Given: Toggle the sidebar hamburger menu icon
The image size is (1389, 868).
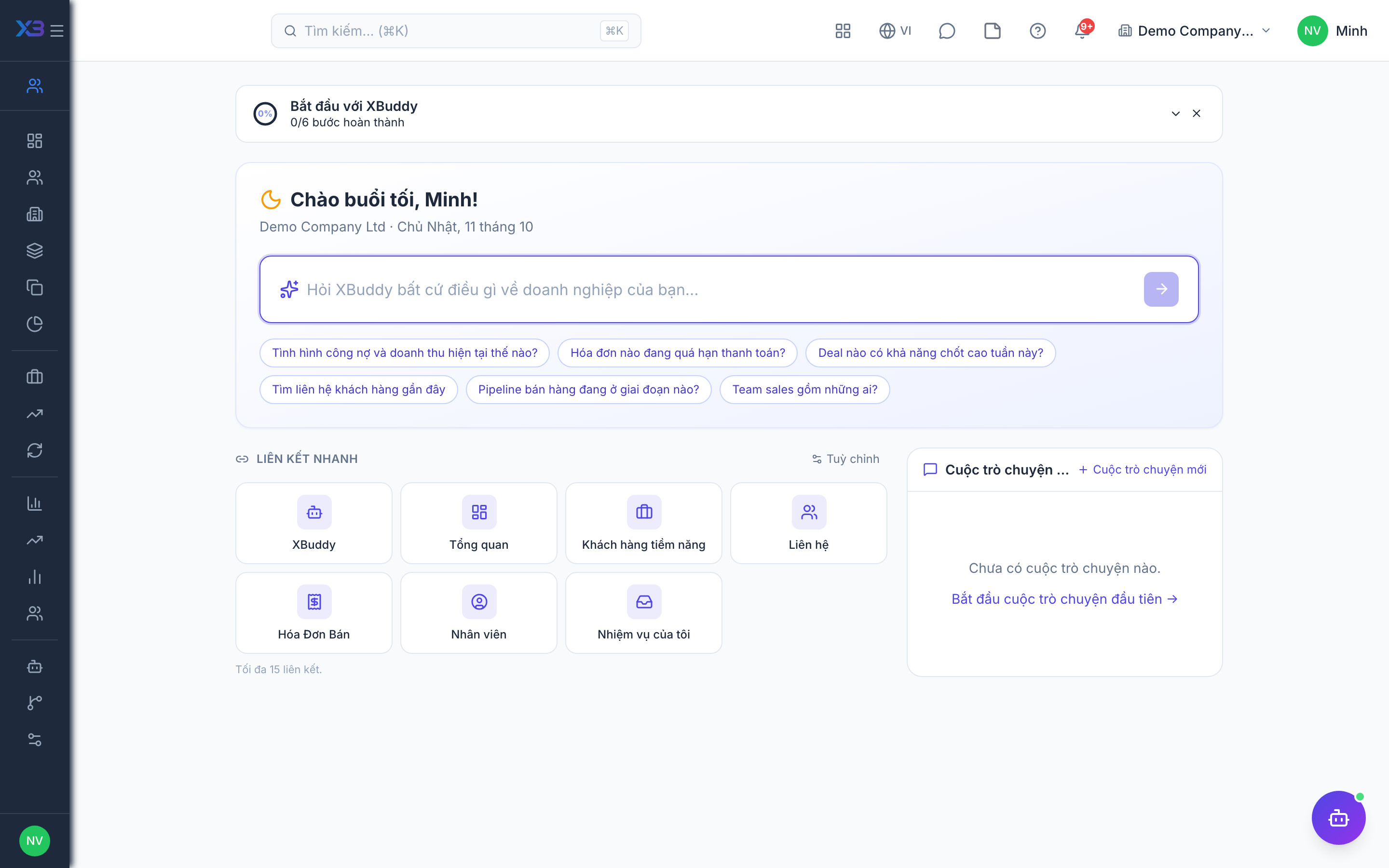Looking at the screenshot, I should pos(57,30).
